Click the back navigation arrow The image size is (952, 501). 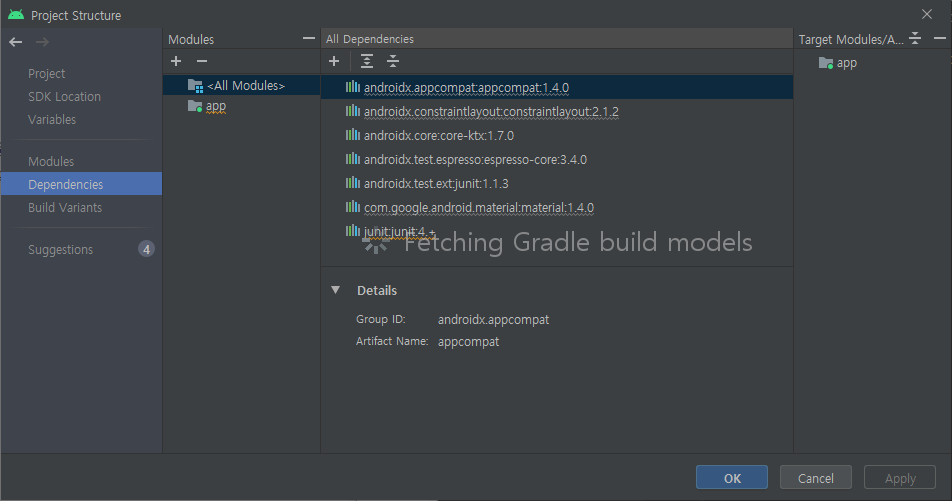point(16,42)
